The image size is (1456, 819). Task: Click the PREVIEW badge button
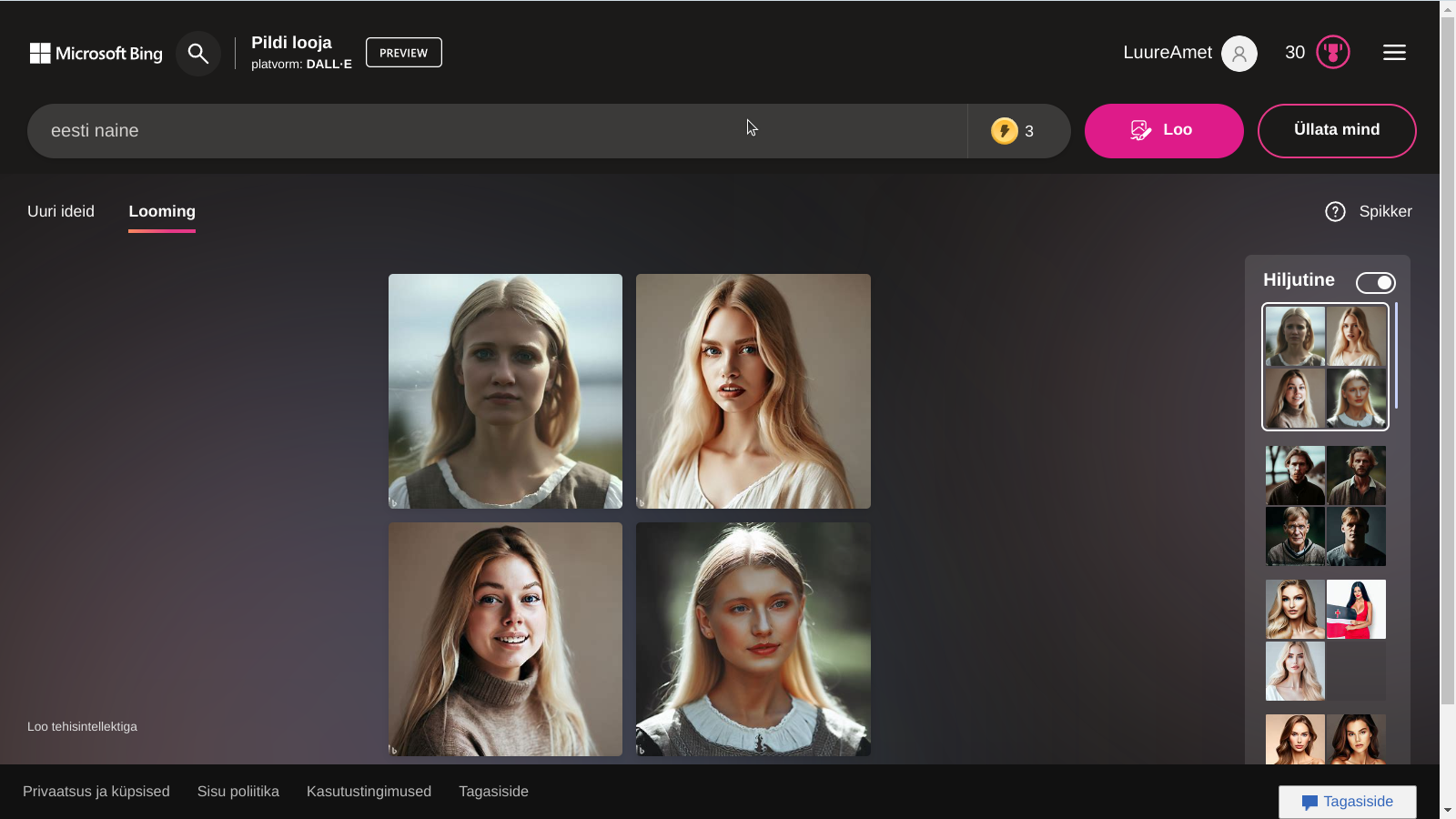pyautogui.click(x=403, y=53)
